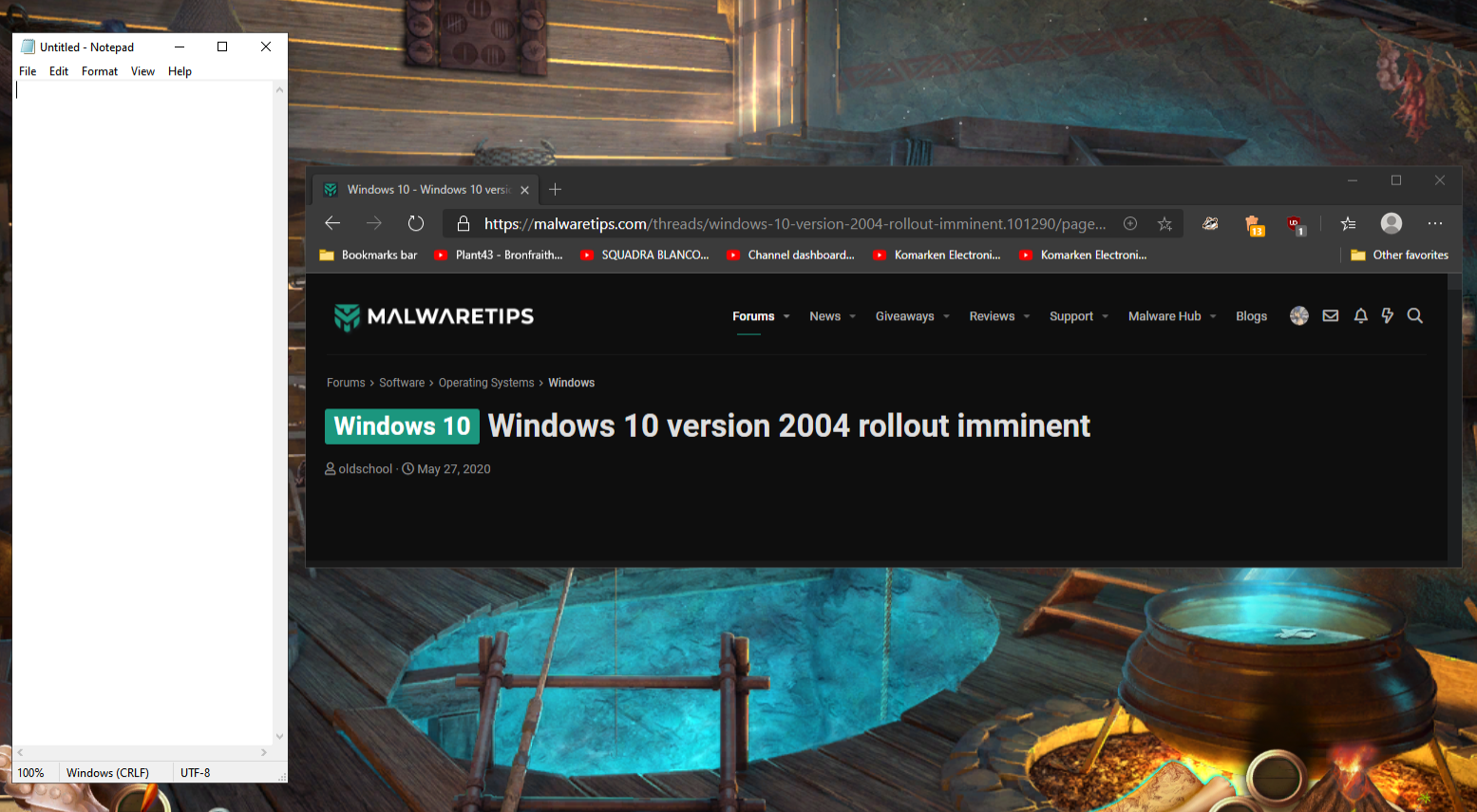Go to the Malware Hub section

[x=1165, y=316]
